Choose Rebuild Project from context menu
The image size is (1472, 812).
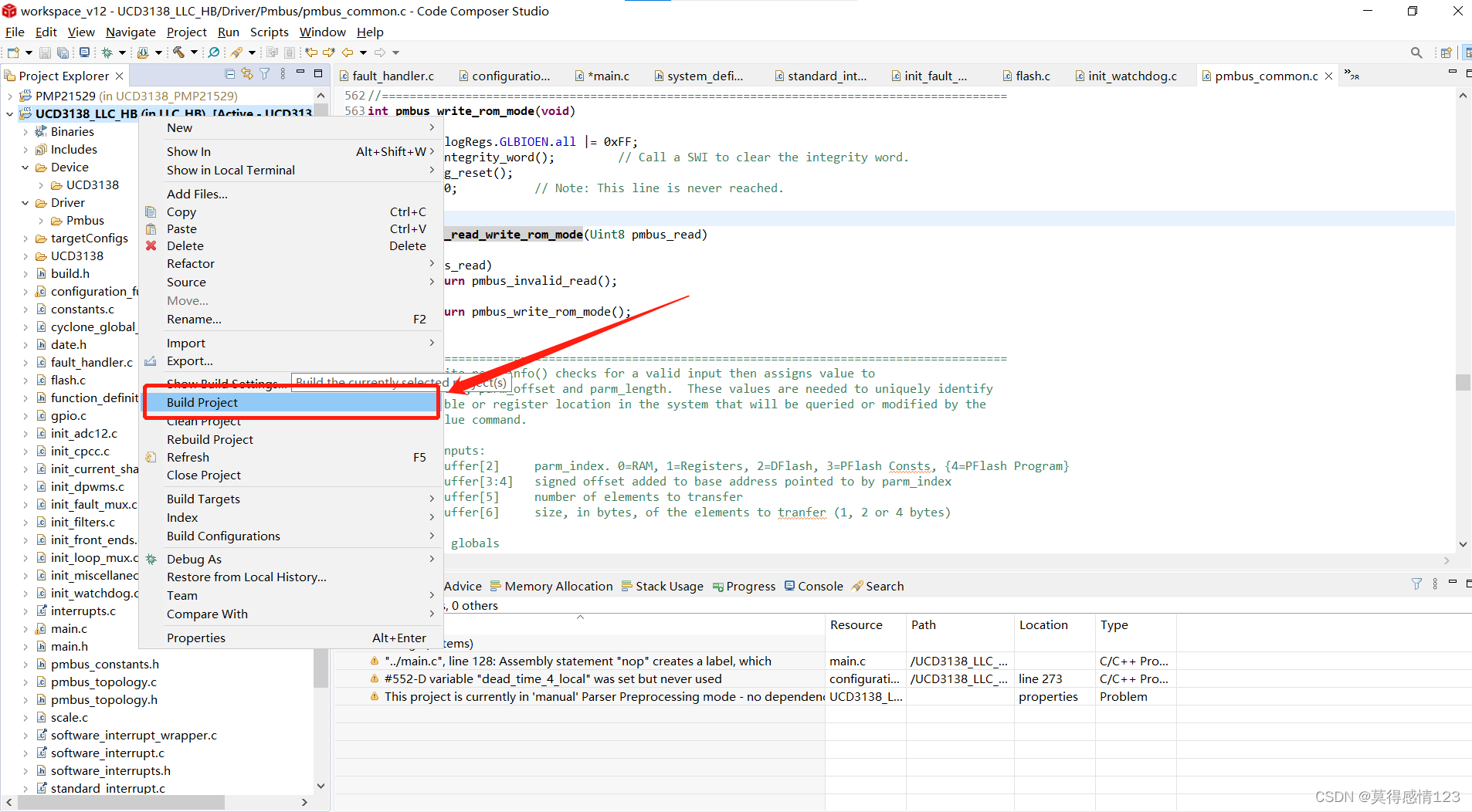290,439
